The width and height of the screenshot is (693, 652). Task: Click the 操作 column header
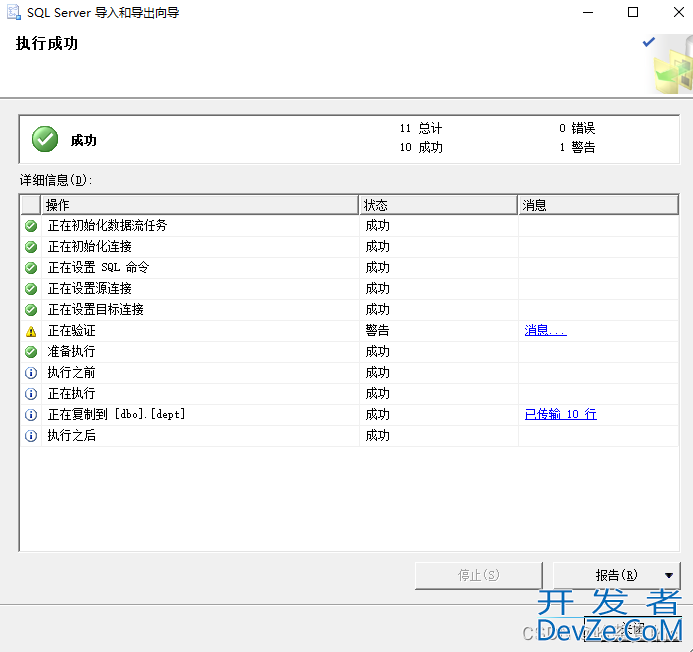199,205
